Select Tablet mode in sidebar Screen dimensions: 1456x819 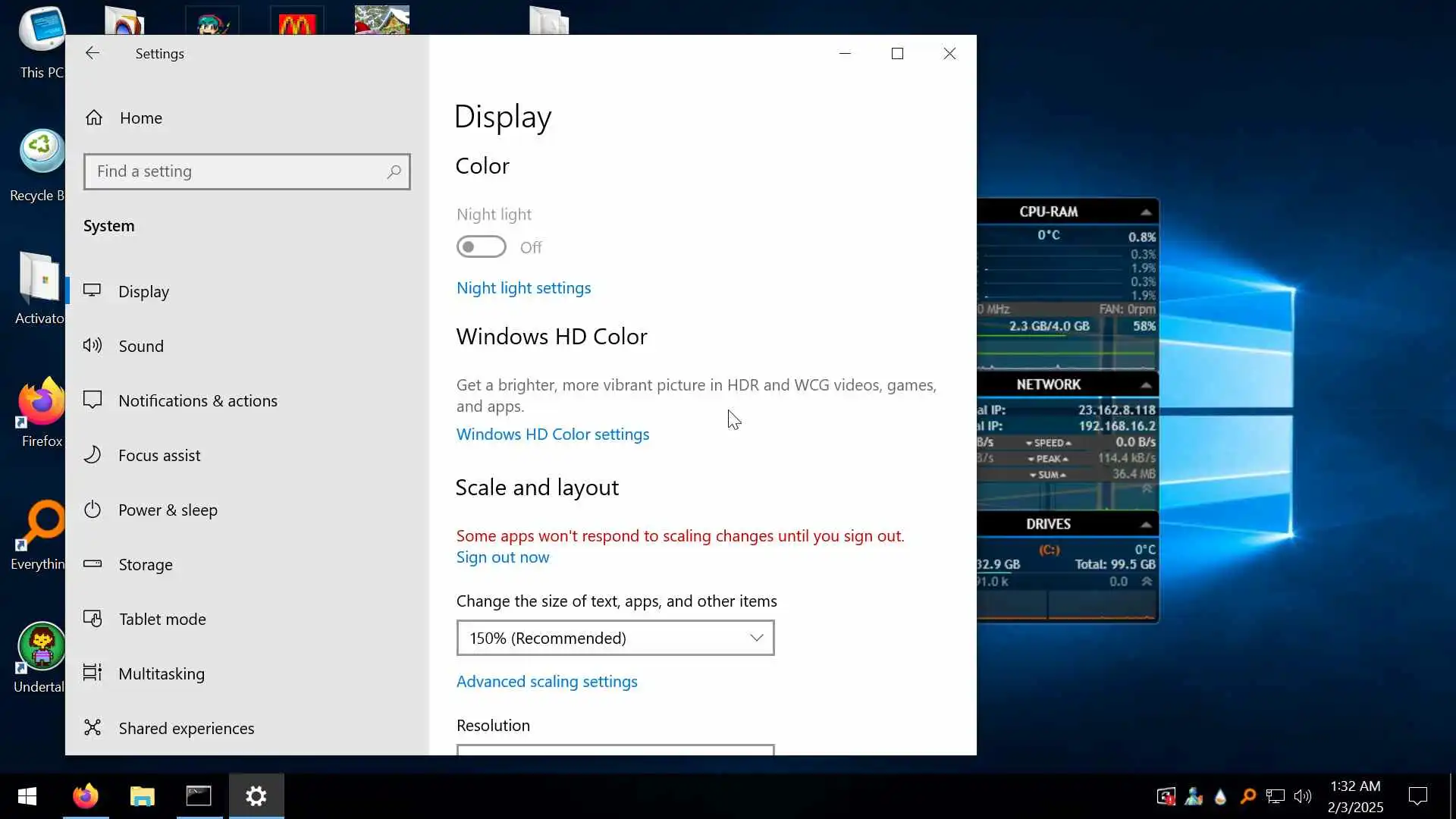point(162,619)
